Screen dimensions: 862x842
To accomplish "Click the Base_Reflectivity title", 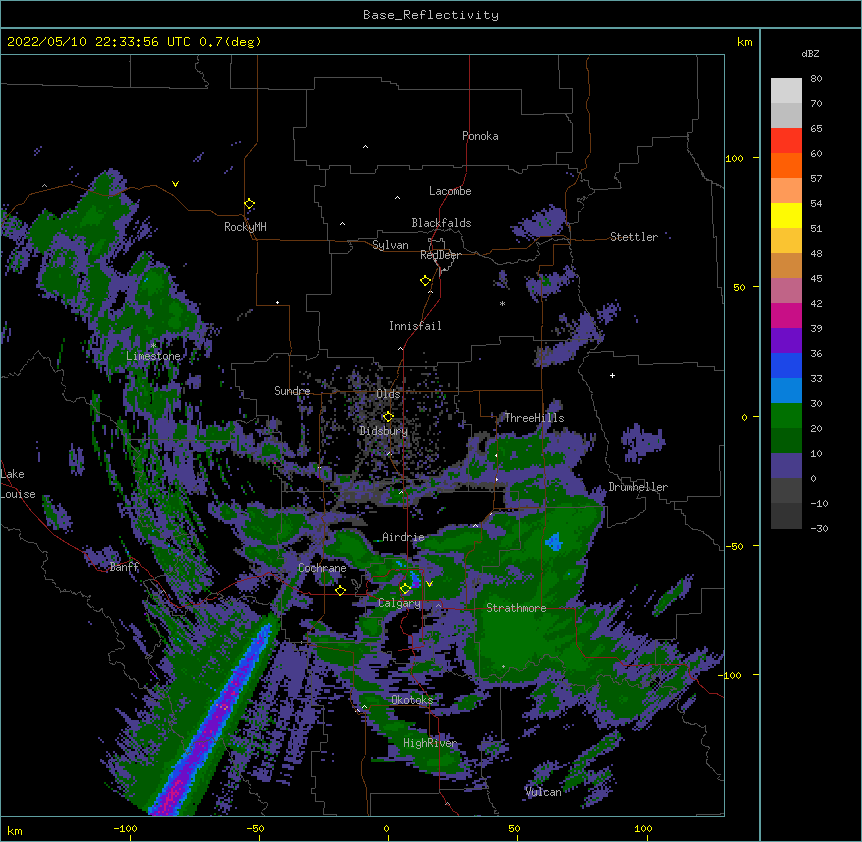I will (431, 15).
